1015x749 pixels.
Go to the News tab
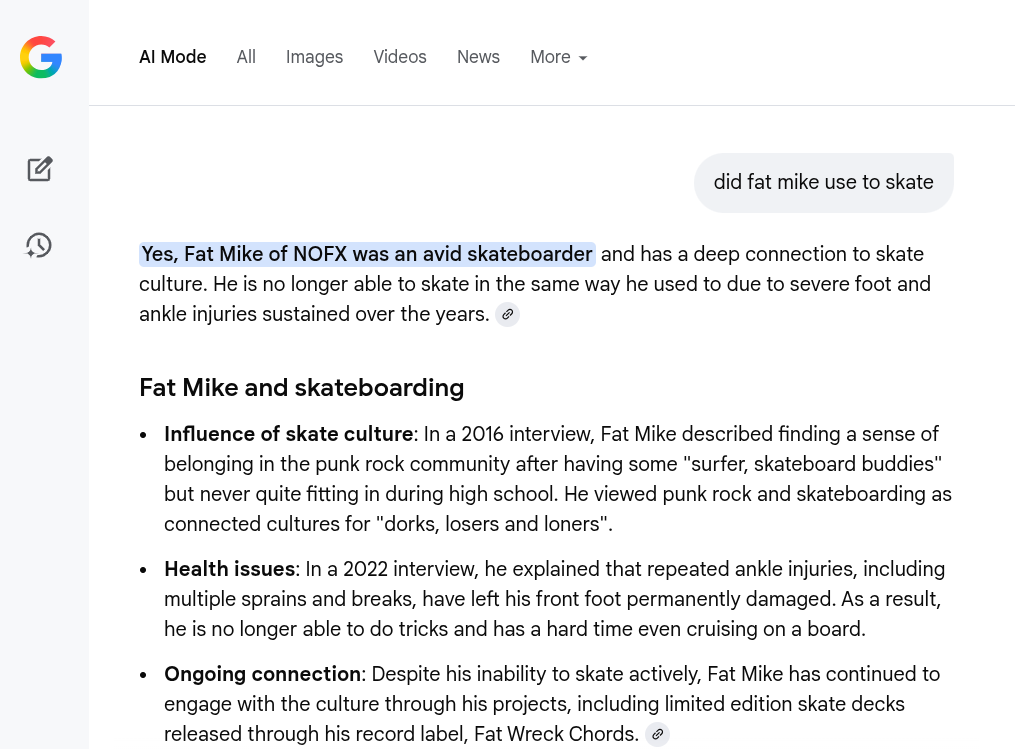coord(478,57)
